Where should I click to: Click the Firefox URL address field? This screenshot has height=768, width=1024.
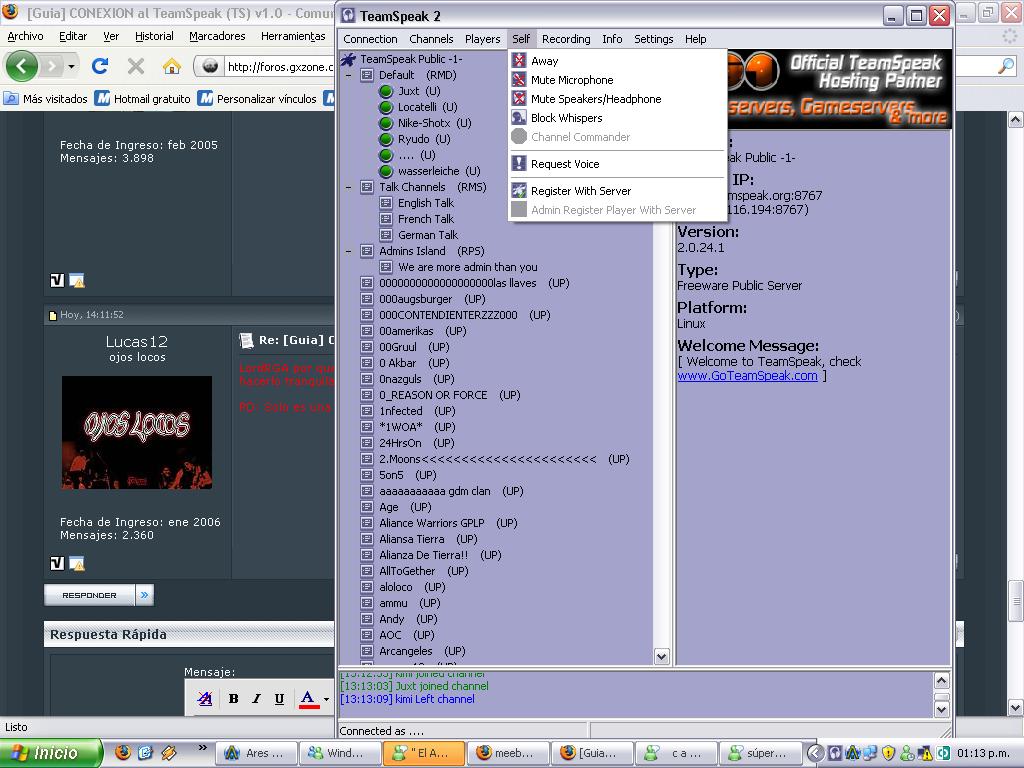click(x=278, y=66)
